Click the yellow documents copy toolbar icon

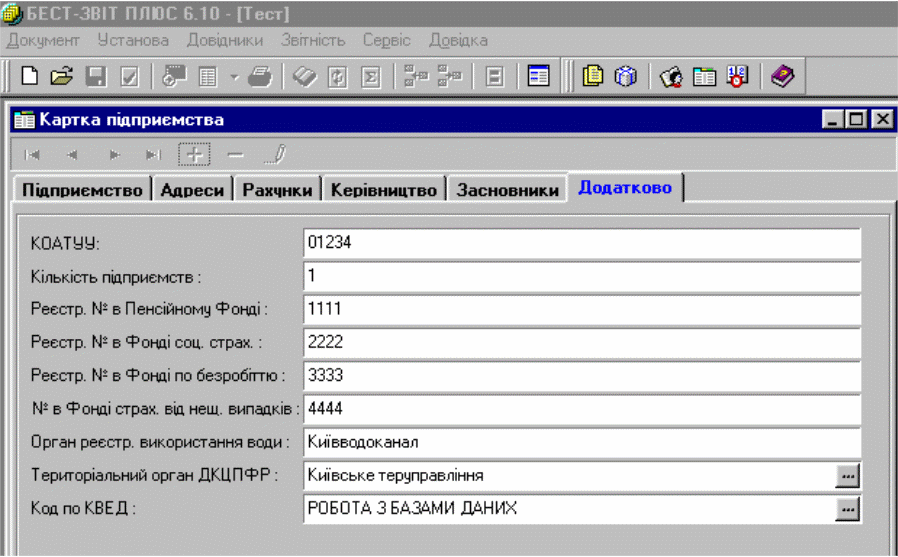pos(593,77)
